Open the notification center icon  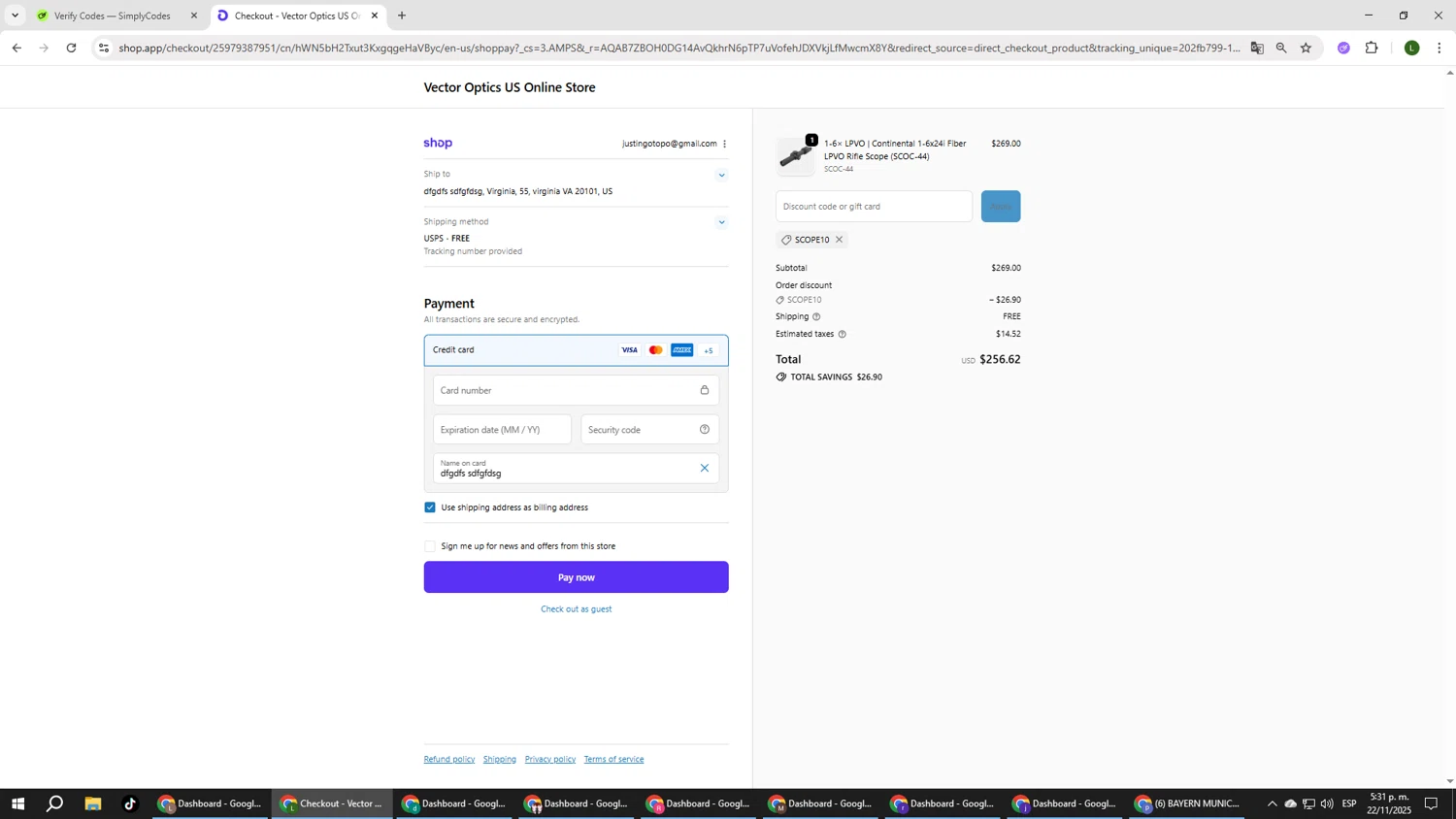pos(1431,803)
